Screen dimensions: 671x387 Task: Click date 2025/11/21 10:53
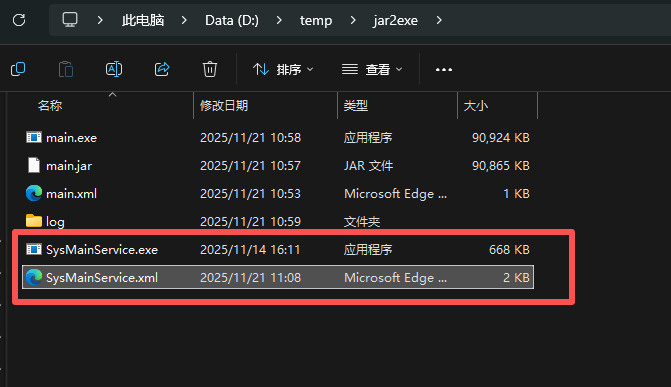pos(250,194)
